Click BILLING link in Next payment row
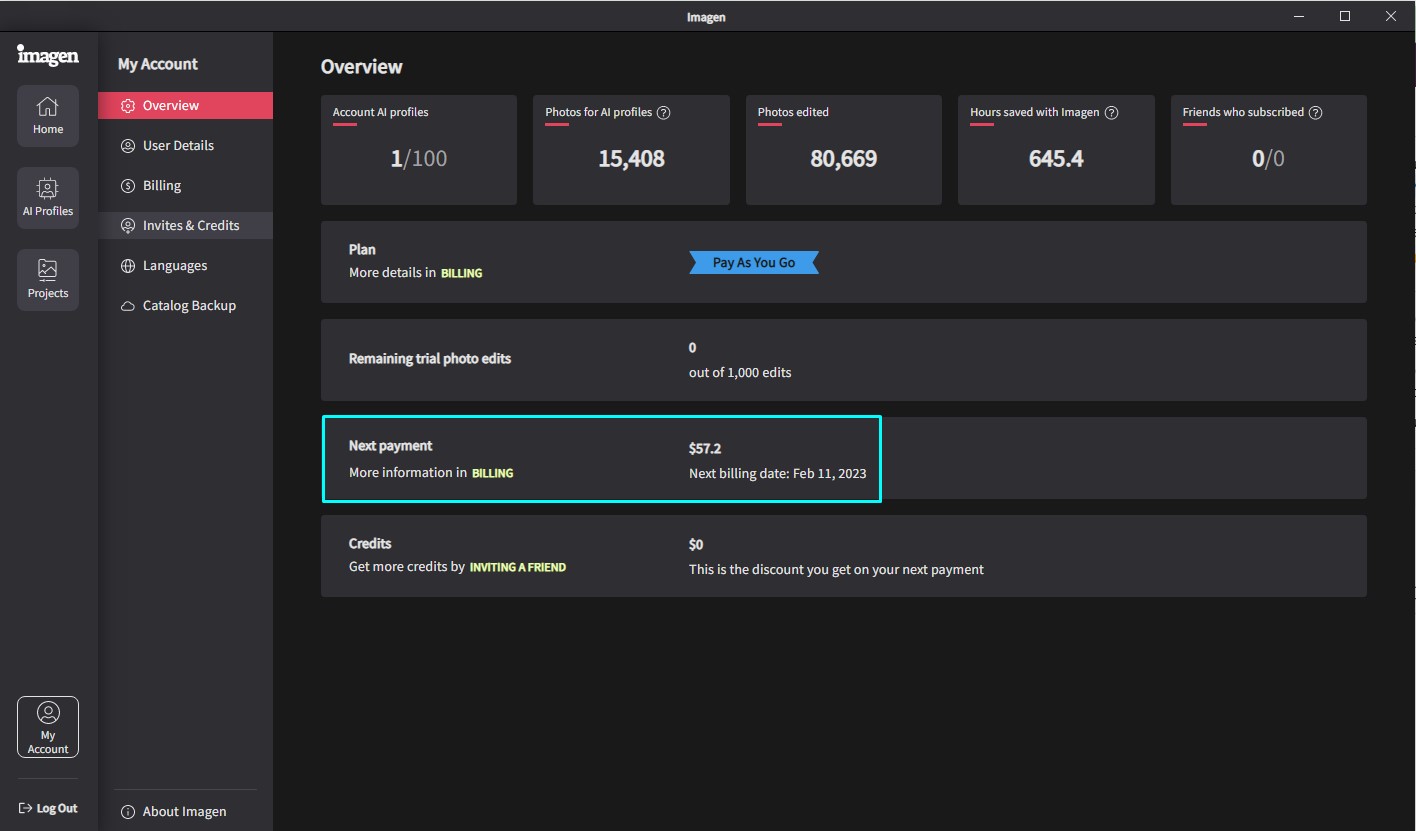This screenshot has width=1416, height=831. point(493,473)
